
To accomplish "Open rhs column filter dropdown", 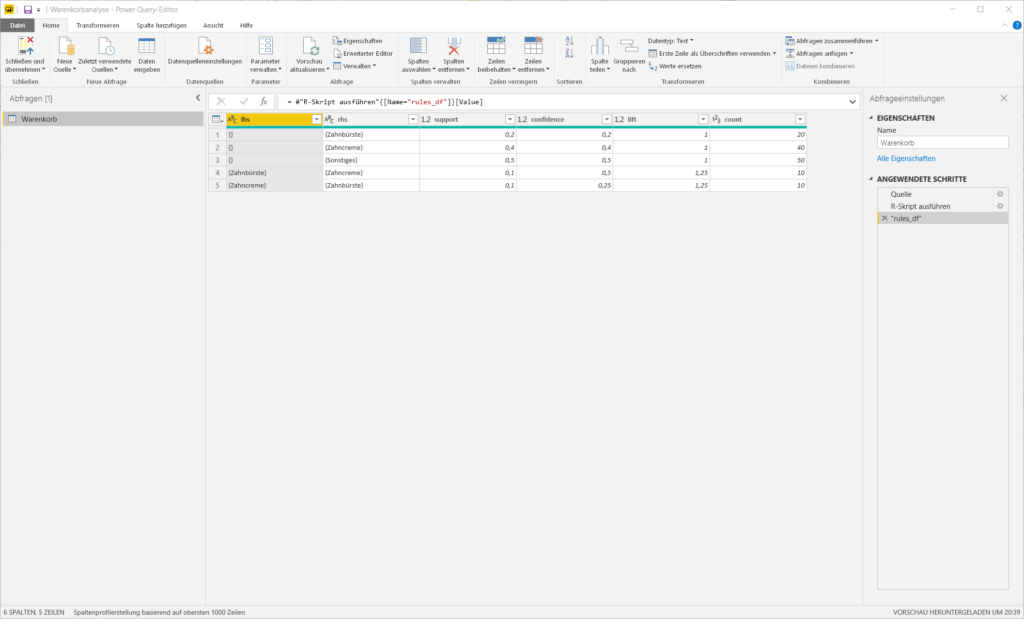I will (413, 119).
